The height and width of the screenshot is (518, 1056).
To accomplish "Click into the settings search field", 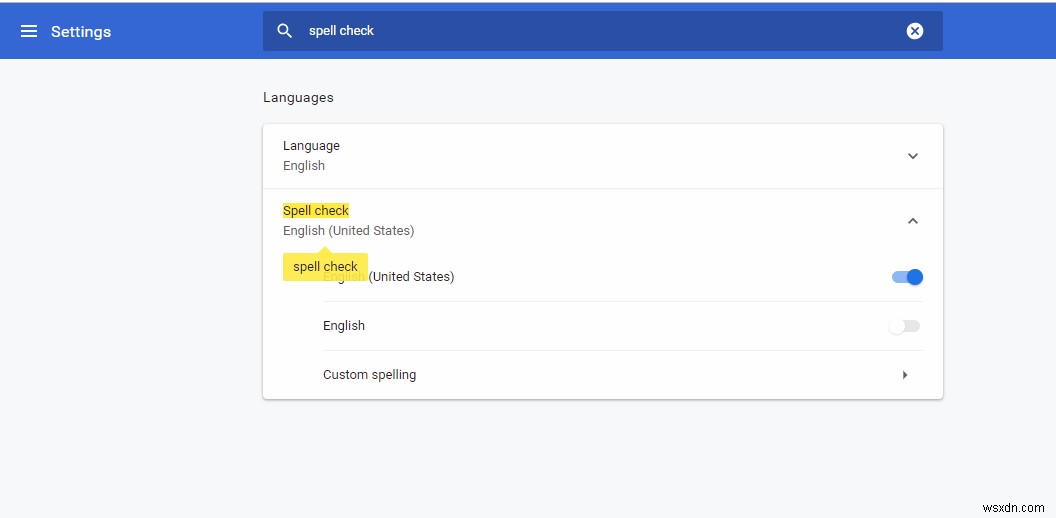I will click(603, 31).
